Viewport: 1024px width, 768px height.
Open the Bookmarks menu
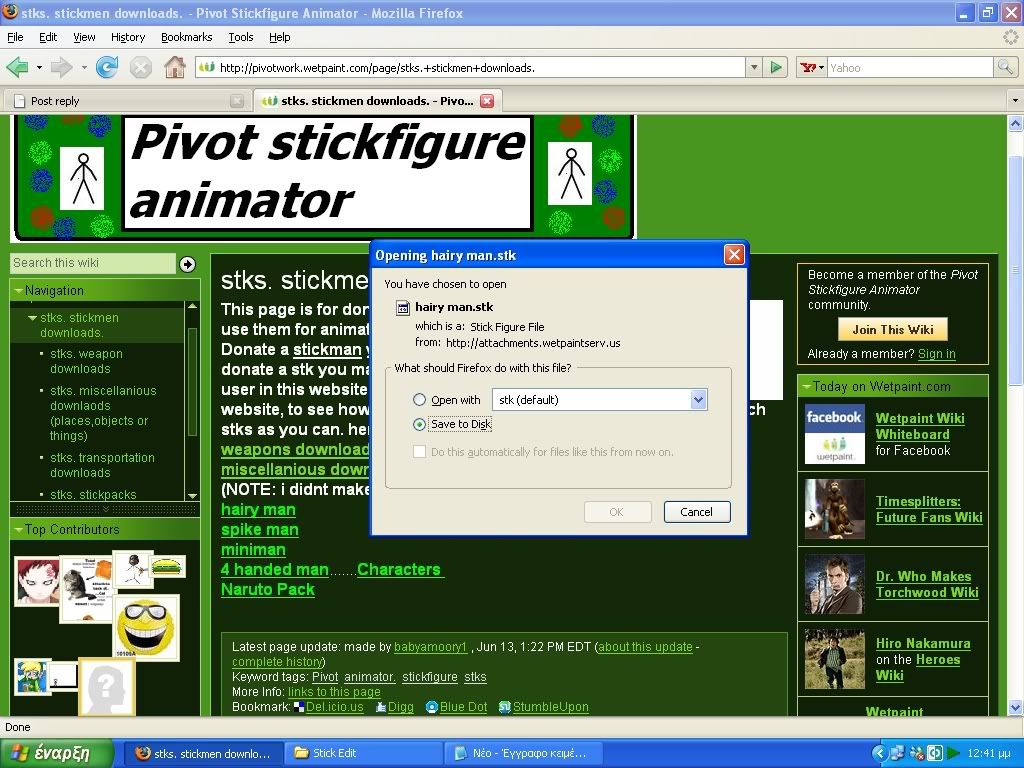(x=186, y=37)
